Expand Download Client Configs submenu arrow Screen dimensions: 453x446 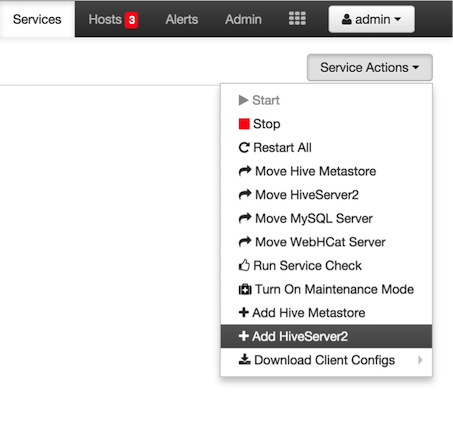[420, 360]
